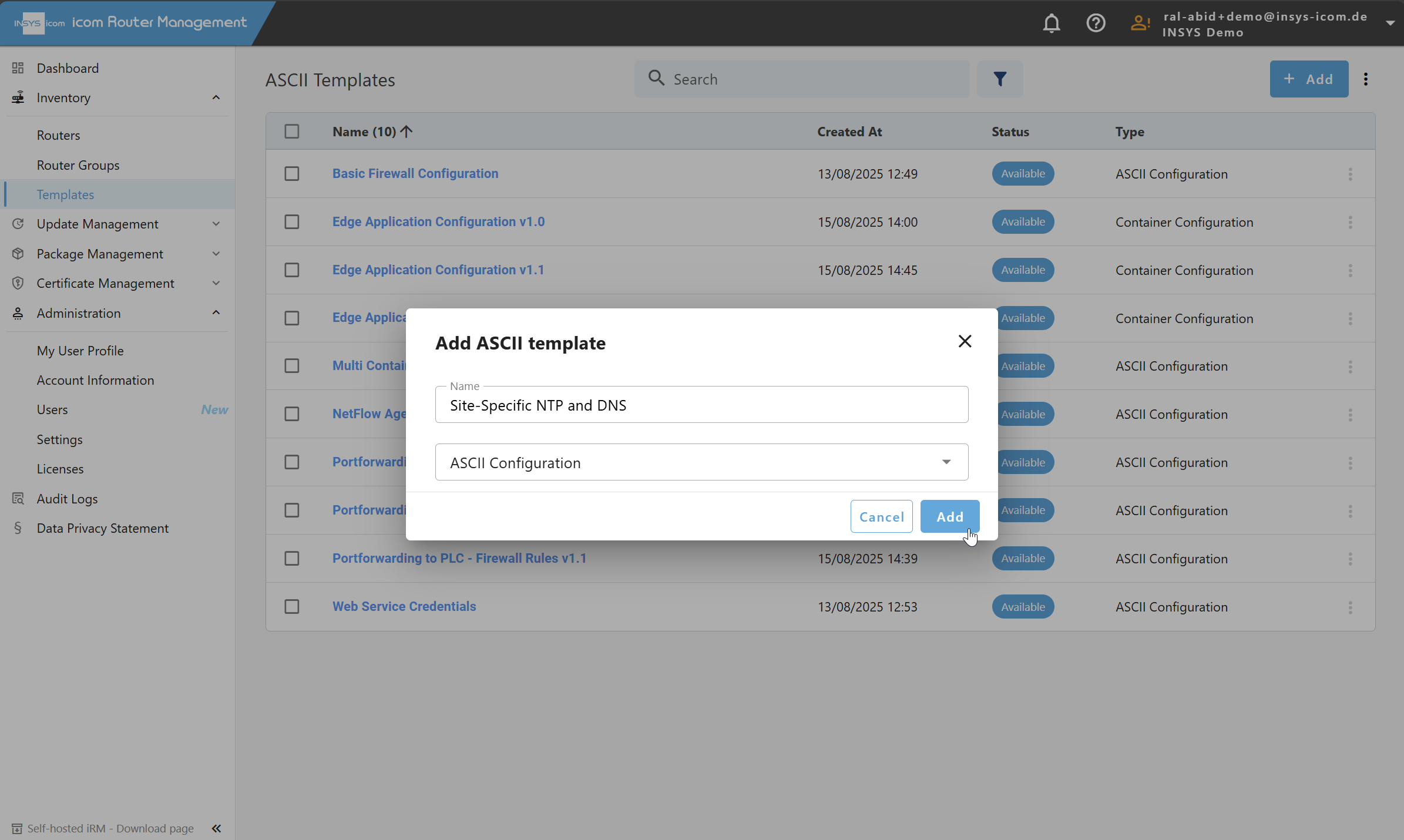This screenshot has width=1404, height=840.
Task: Open row menu for Portforwarding to PLC v1.1
Action: pos(1350,559)
